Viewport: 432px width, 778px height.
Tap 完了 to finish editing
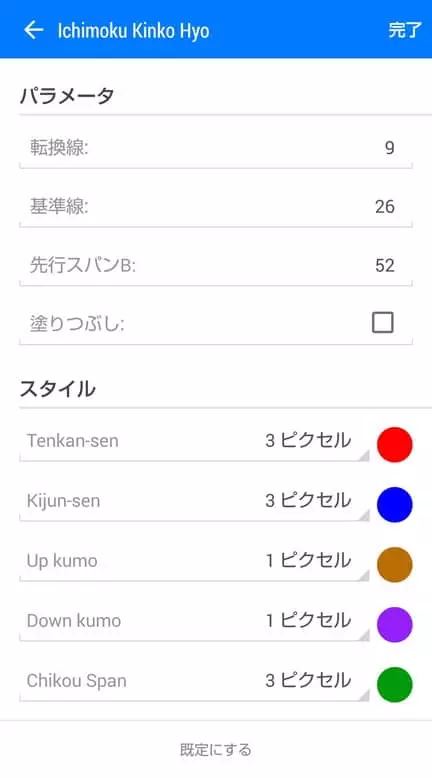point(405,30)
